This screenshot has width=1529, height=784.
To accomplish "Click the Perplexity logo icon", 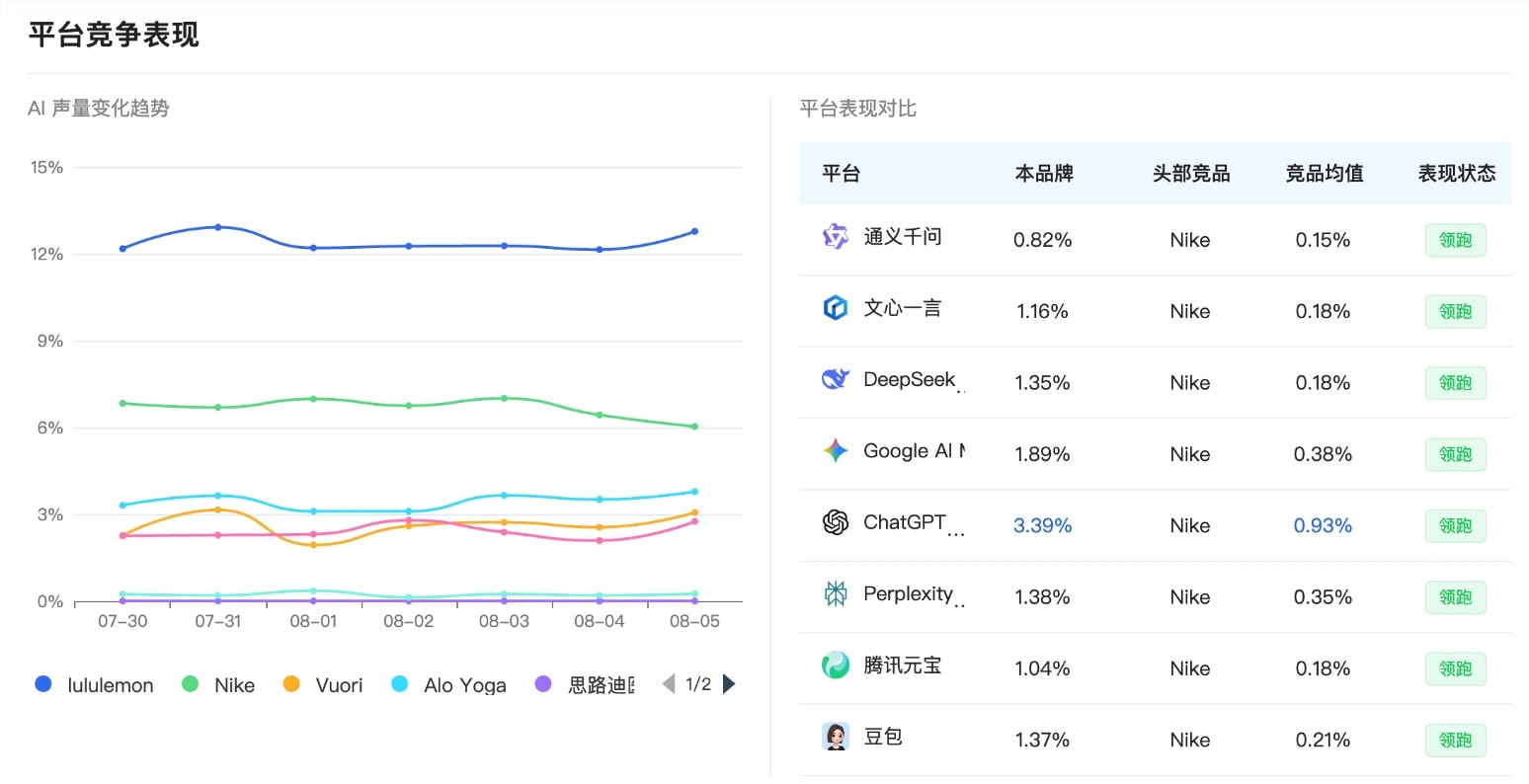I will tap(836, 593).
